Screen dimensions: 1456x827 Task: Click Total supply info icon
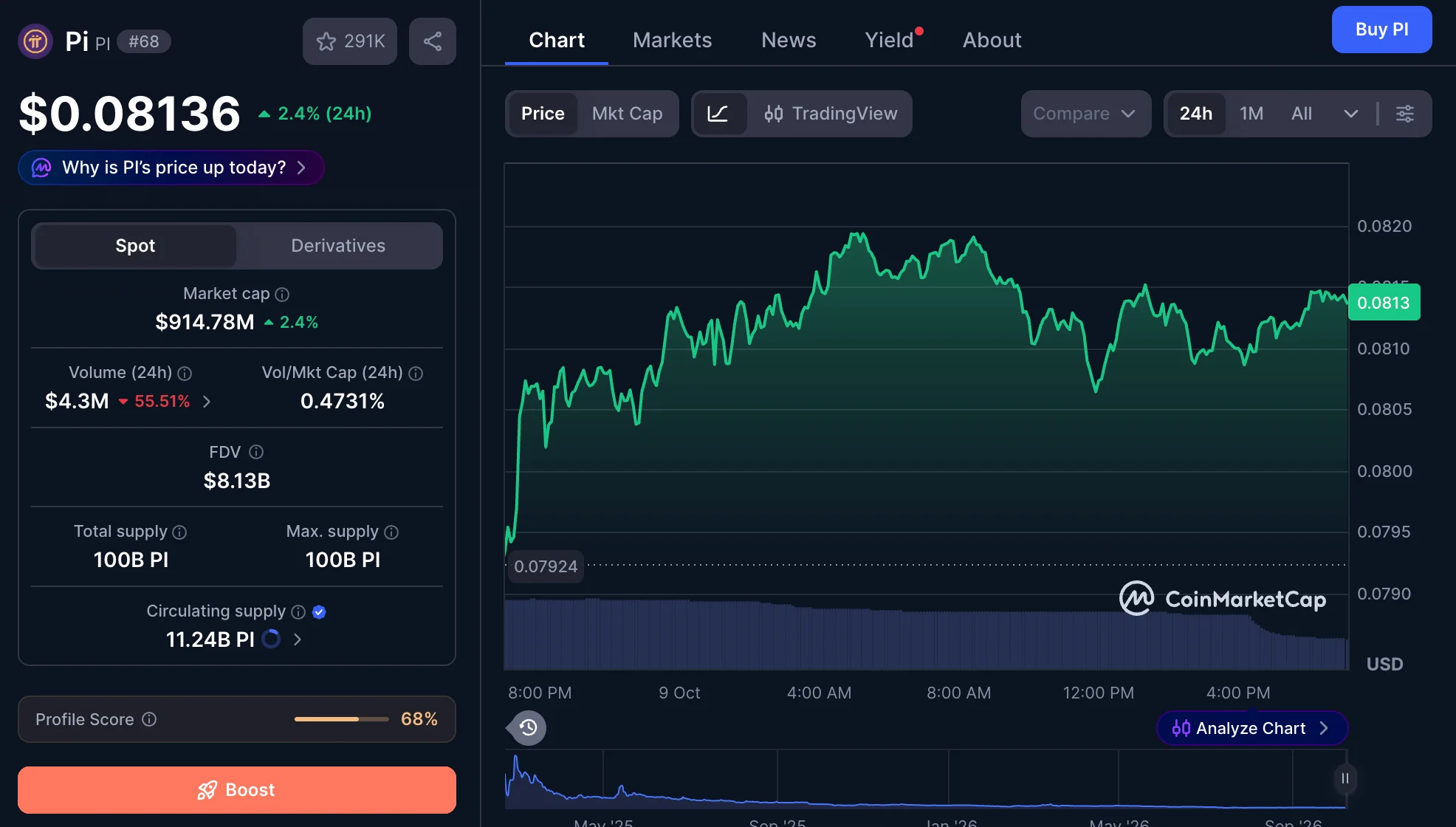tap(179, 532)
